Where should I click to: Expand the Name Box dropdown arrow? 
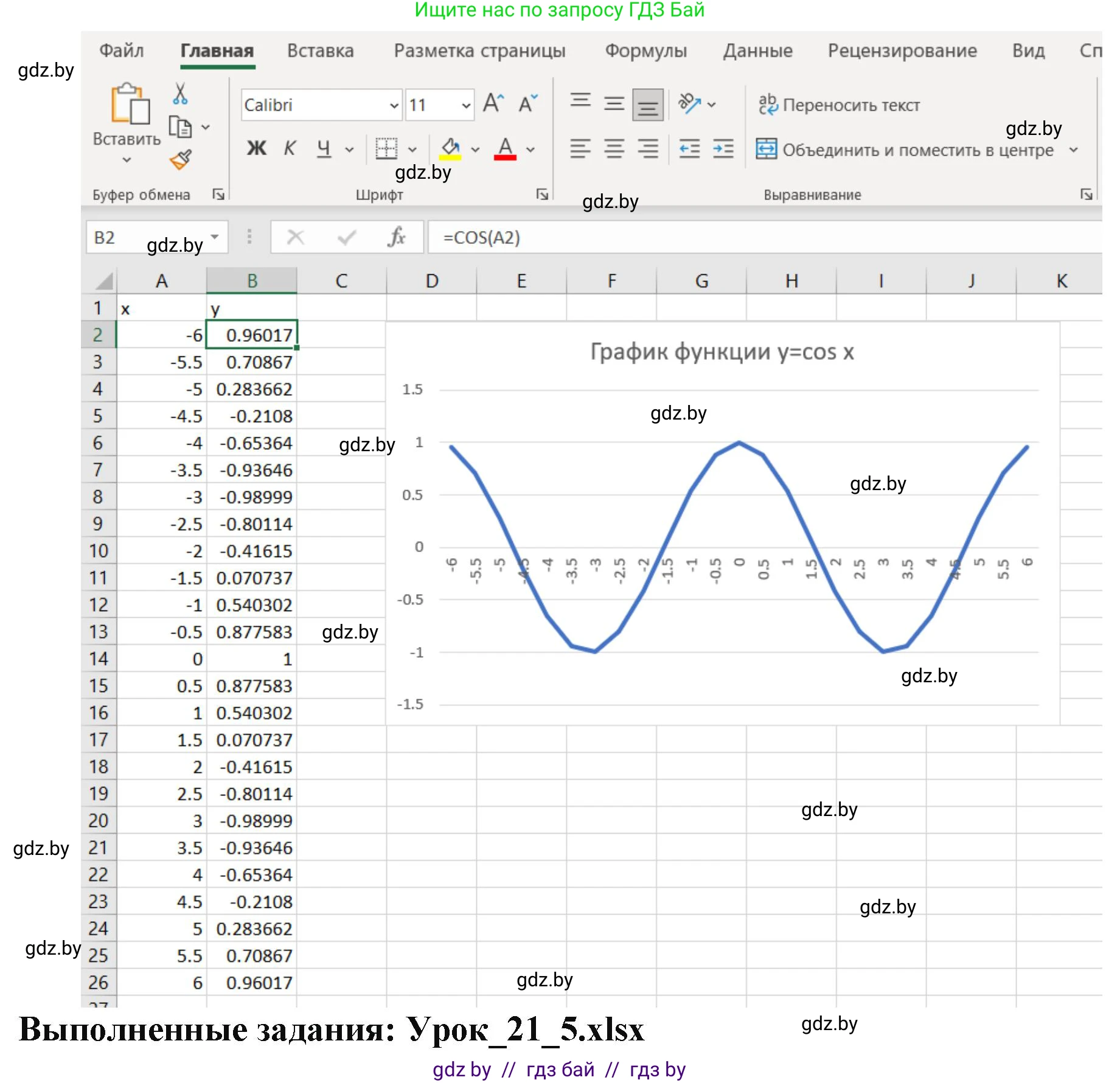tap(215, 237)
